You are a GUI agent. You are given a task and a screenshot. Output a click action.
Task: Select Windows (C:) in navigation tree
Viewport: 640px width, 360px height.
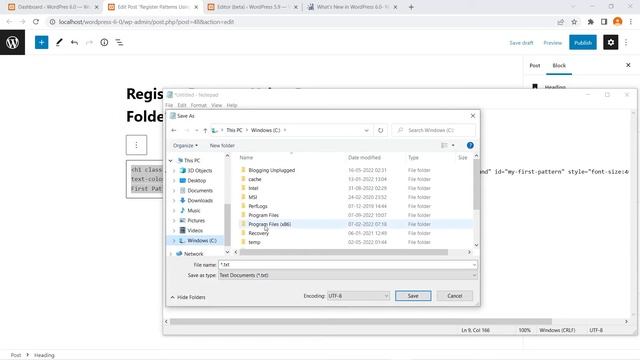pyautogui.click(x=202, y=240)
